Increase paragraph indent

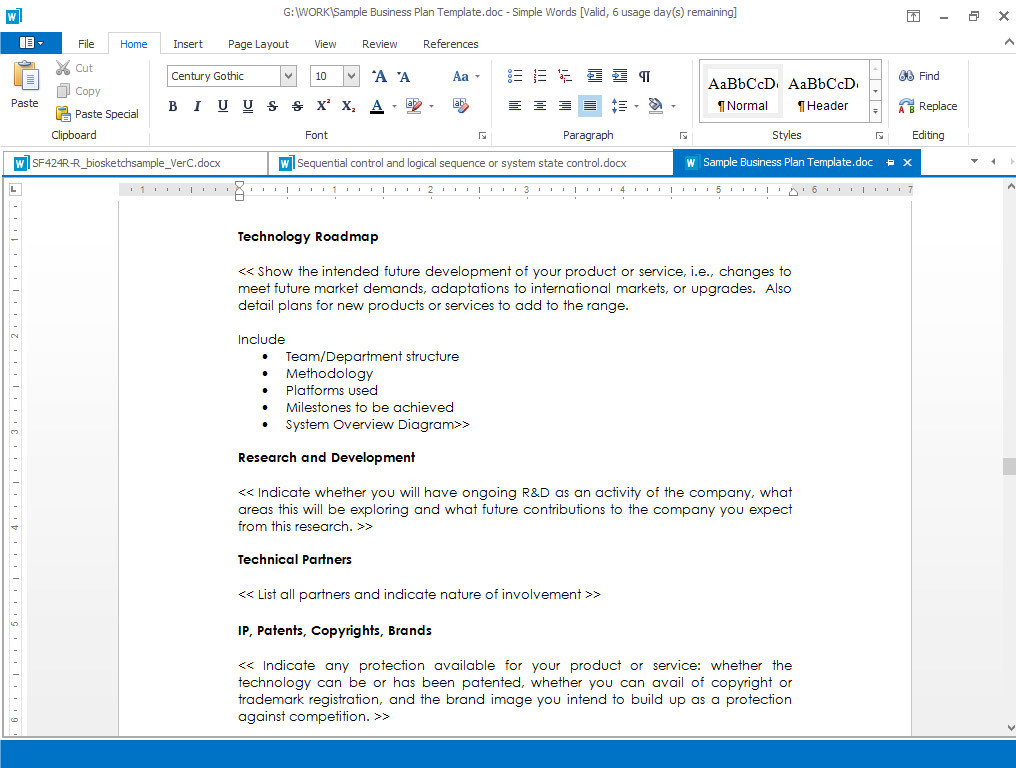(619, 76)
